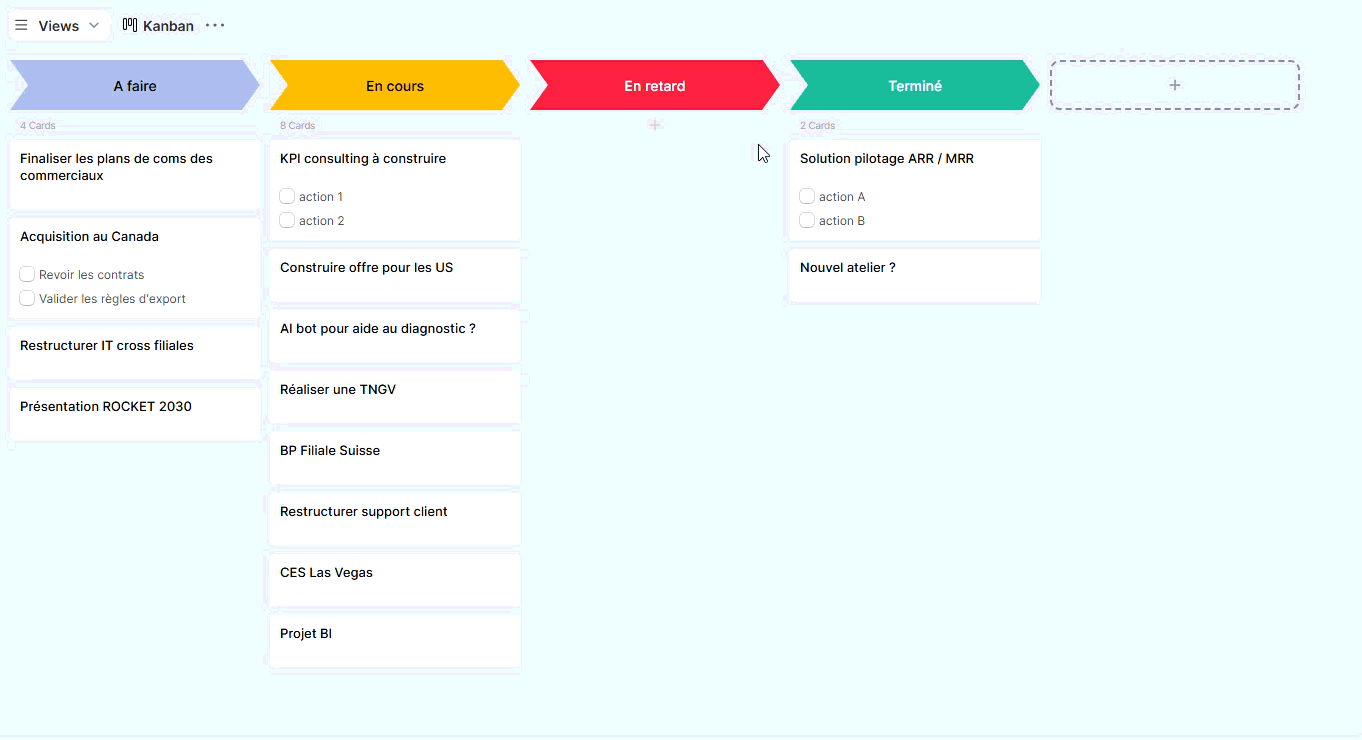This screenshot has width=1362, height=740.
Task: Open the 'Présentation ROCKET 2030' card
Action: click(x=106, y=407)
